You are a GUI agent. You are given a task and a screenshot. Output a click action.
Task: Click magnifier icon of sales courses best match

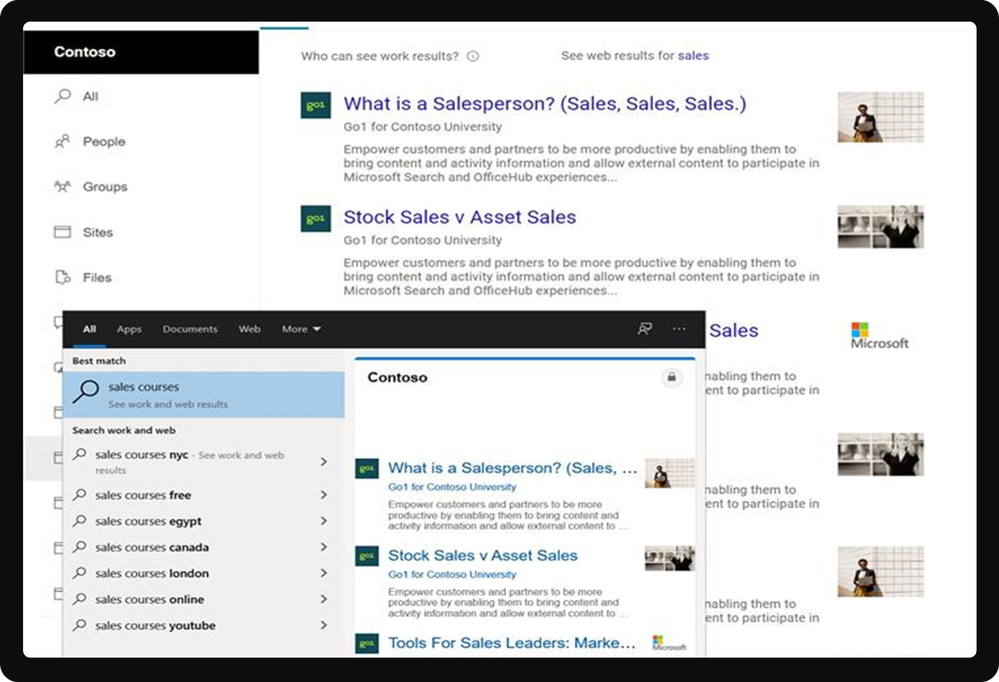[x=85, y=391]
